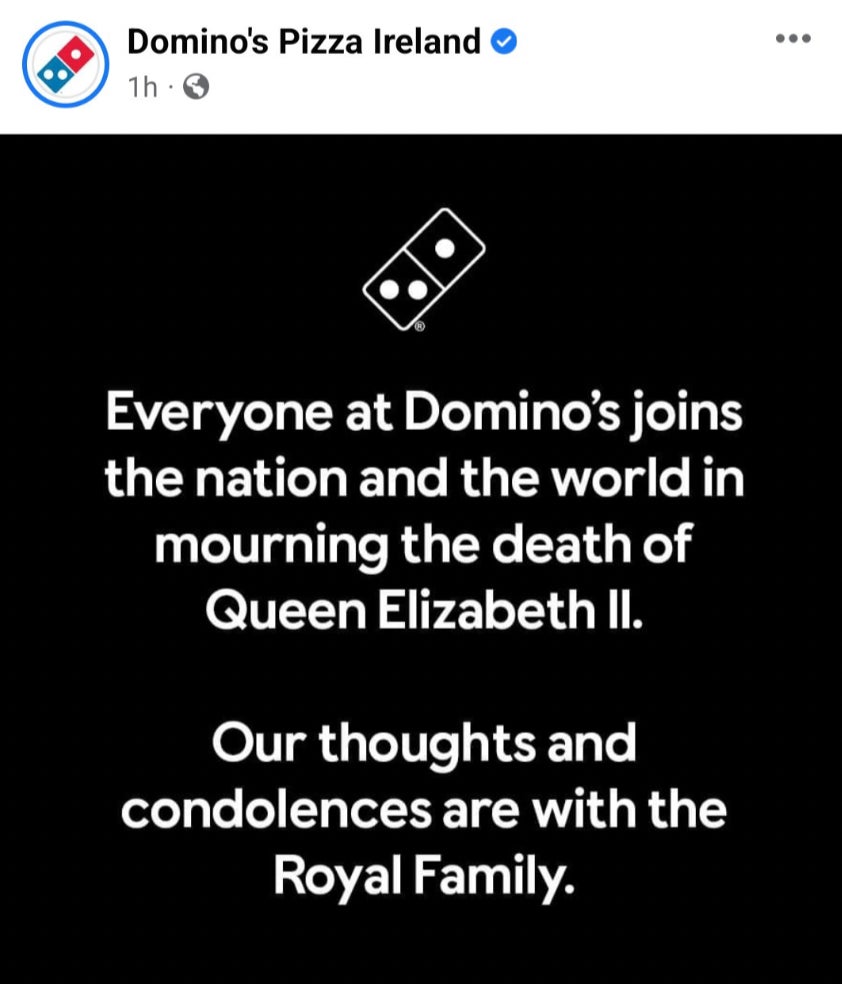Click the "Our thoughts and" text line

point(424,745)
